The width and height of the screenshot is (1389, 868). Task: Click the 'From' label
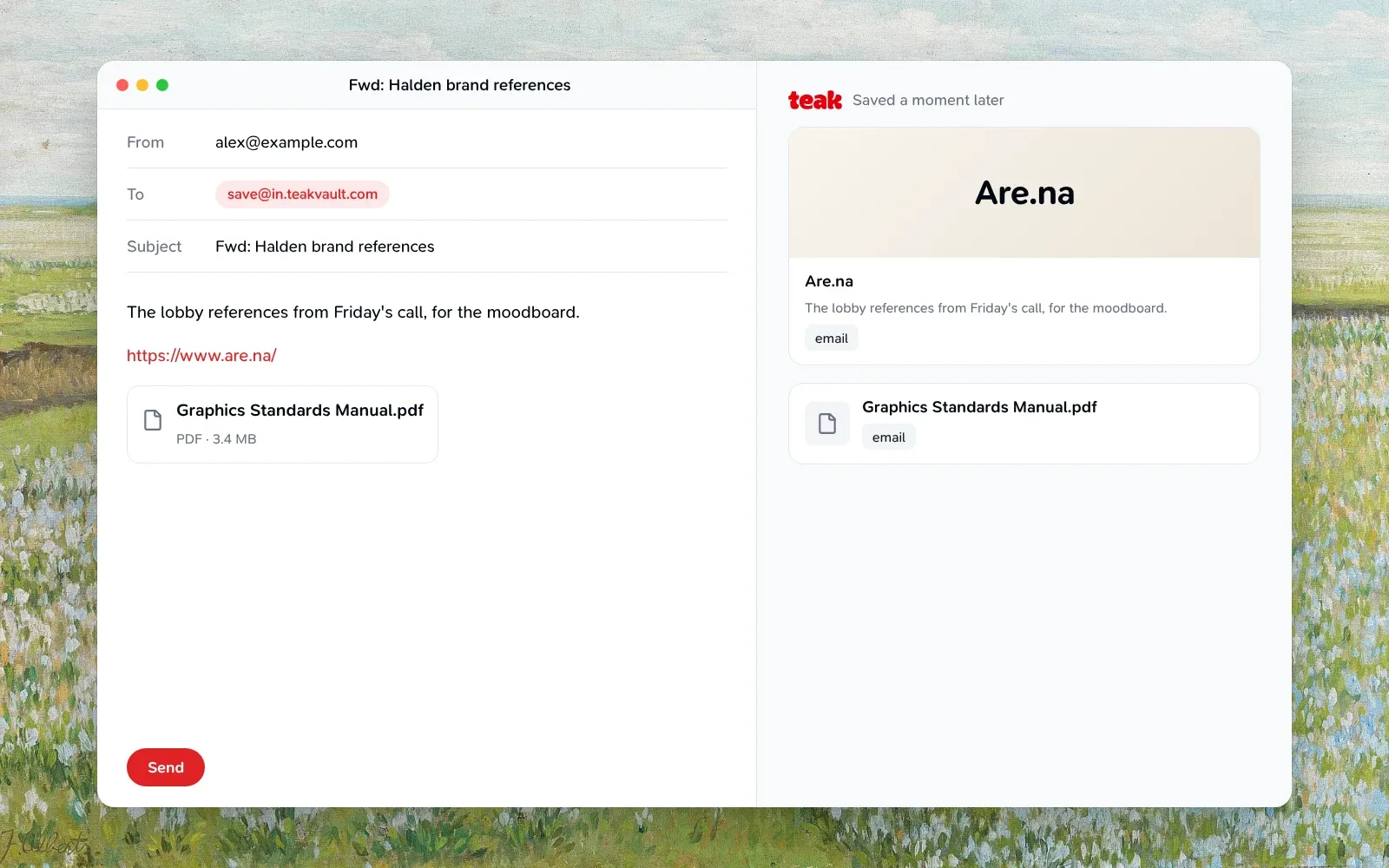point(145,142)
